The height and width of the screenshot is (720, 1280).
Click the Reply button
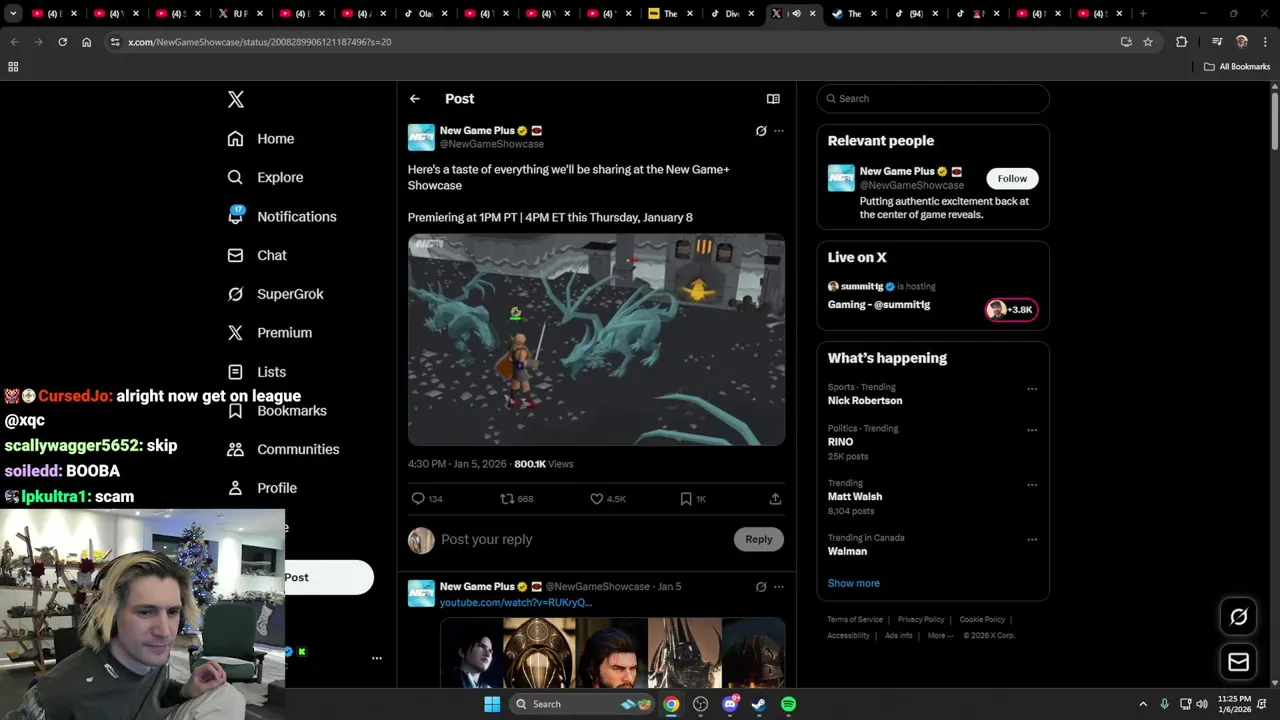pos(759,539)
